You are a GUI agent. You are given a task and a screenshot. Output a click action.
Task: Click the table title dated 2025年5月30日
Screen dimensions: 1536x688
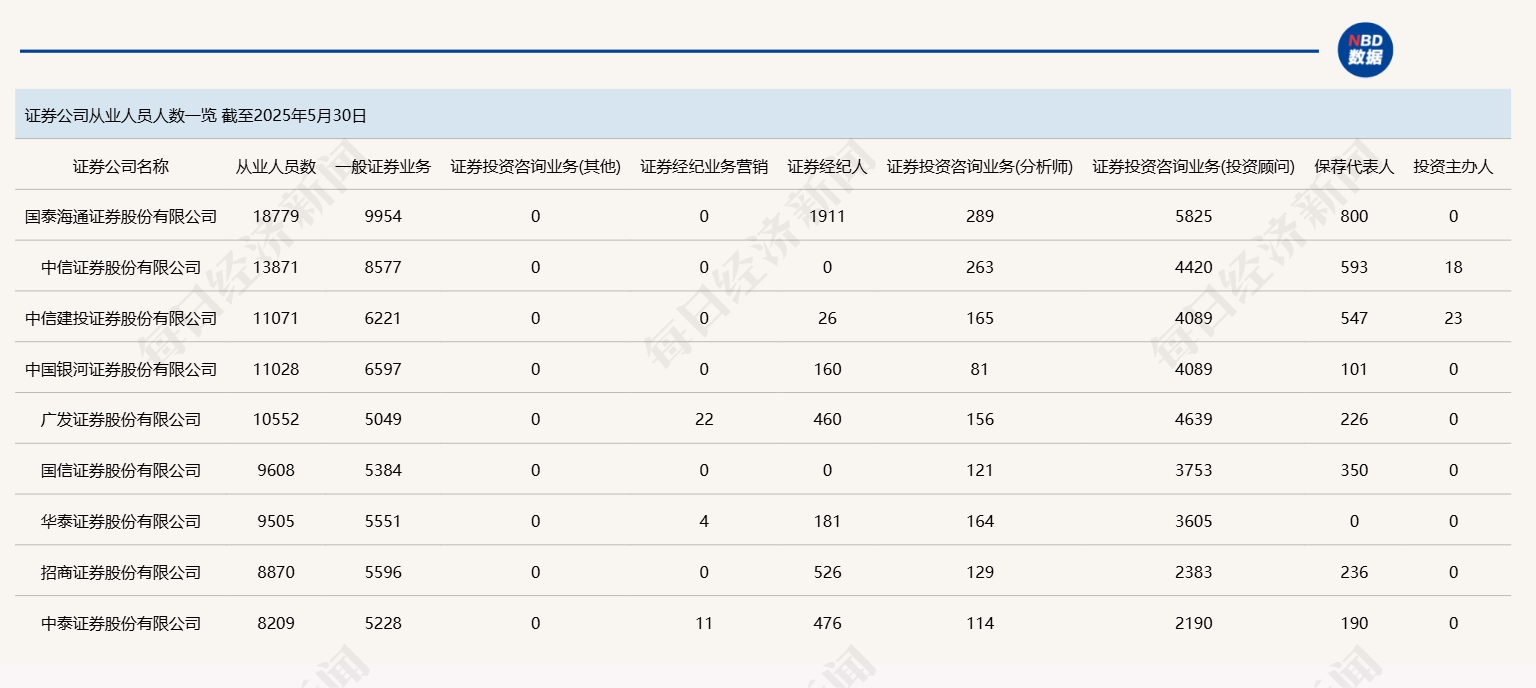click(196, 115)
